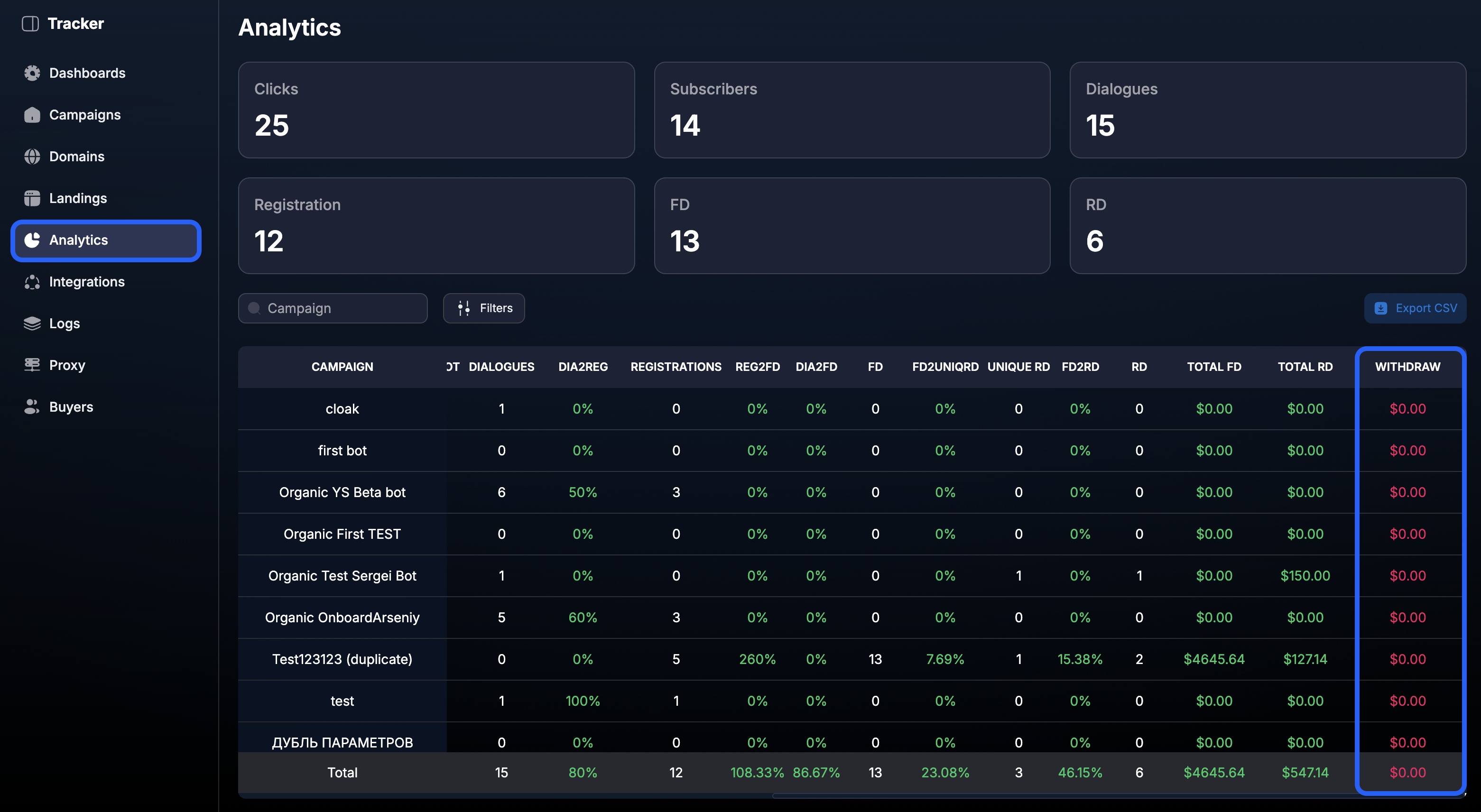This screenshot has width=1481, height=812.
Task: Click the TOTAL FD column header
Action: coord(1213,367)
